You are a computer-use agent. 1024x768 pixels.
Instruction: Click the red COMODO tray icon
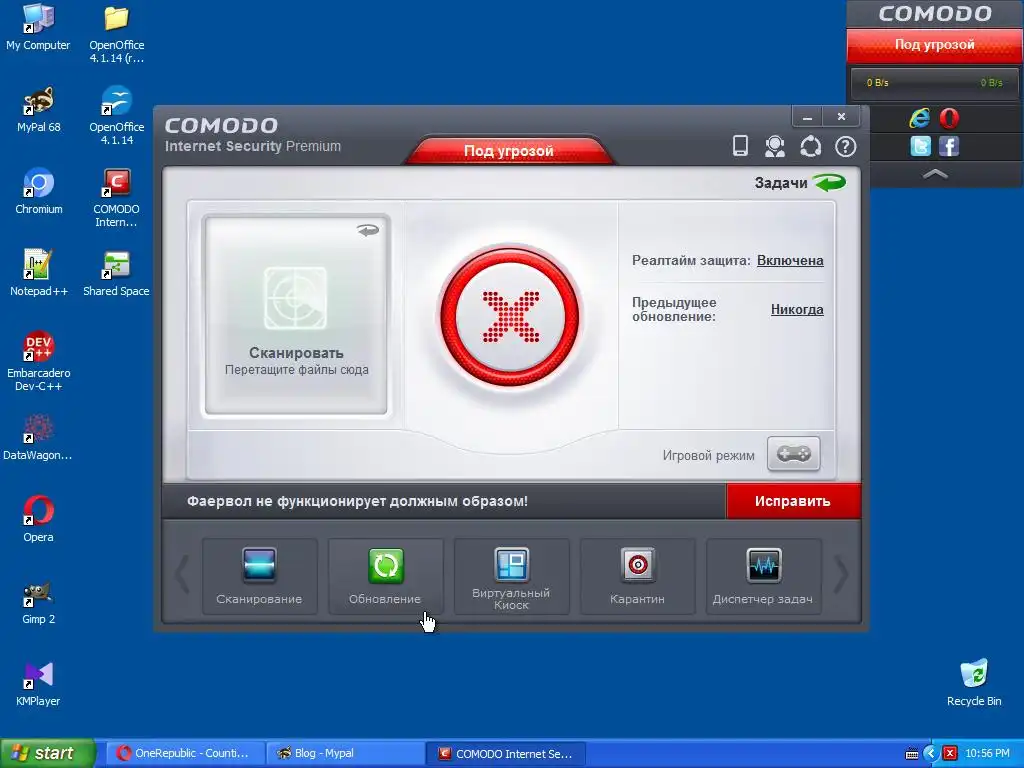pos(950,754)
